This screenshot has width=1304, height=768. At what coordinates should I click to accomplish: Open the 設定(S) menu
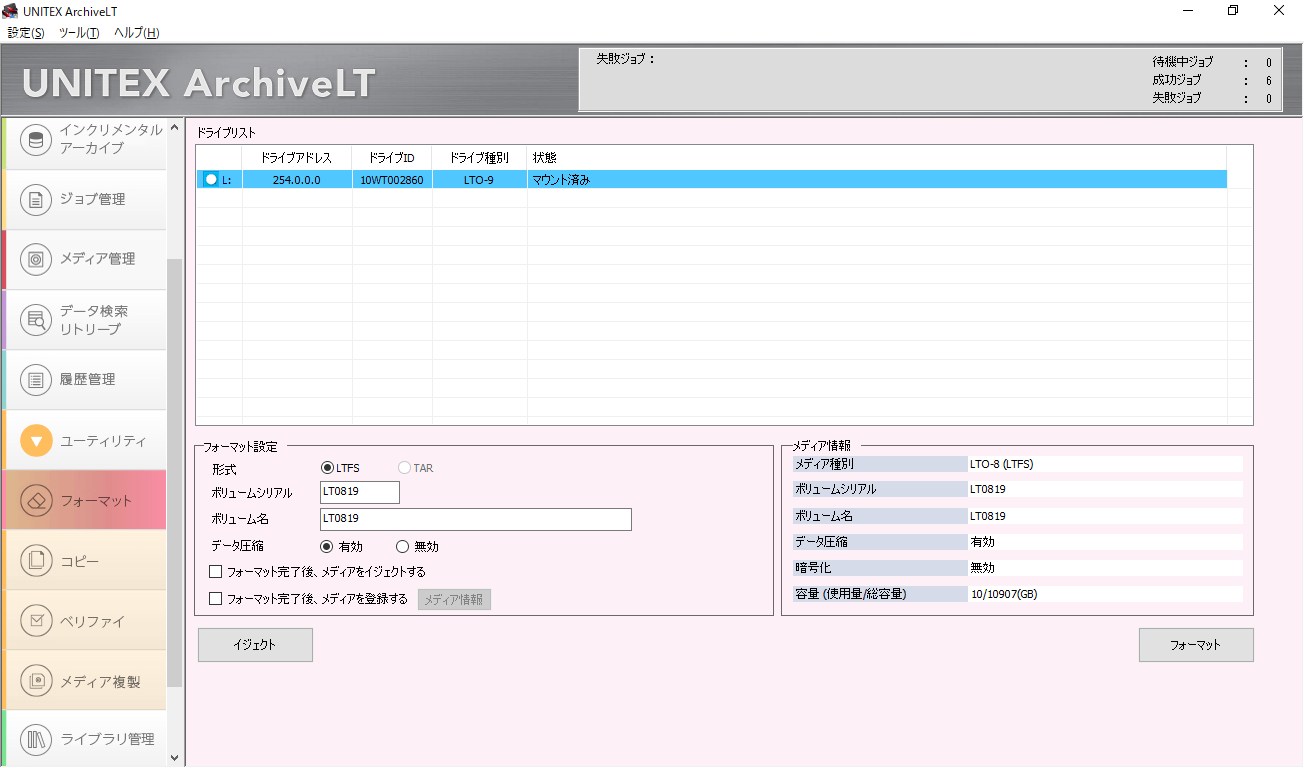point(26,33)
